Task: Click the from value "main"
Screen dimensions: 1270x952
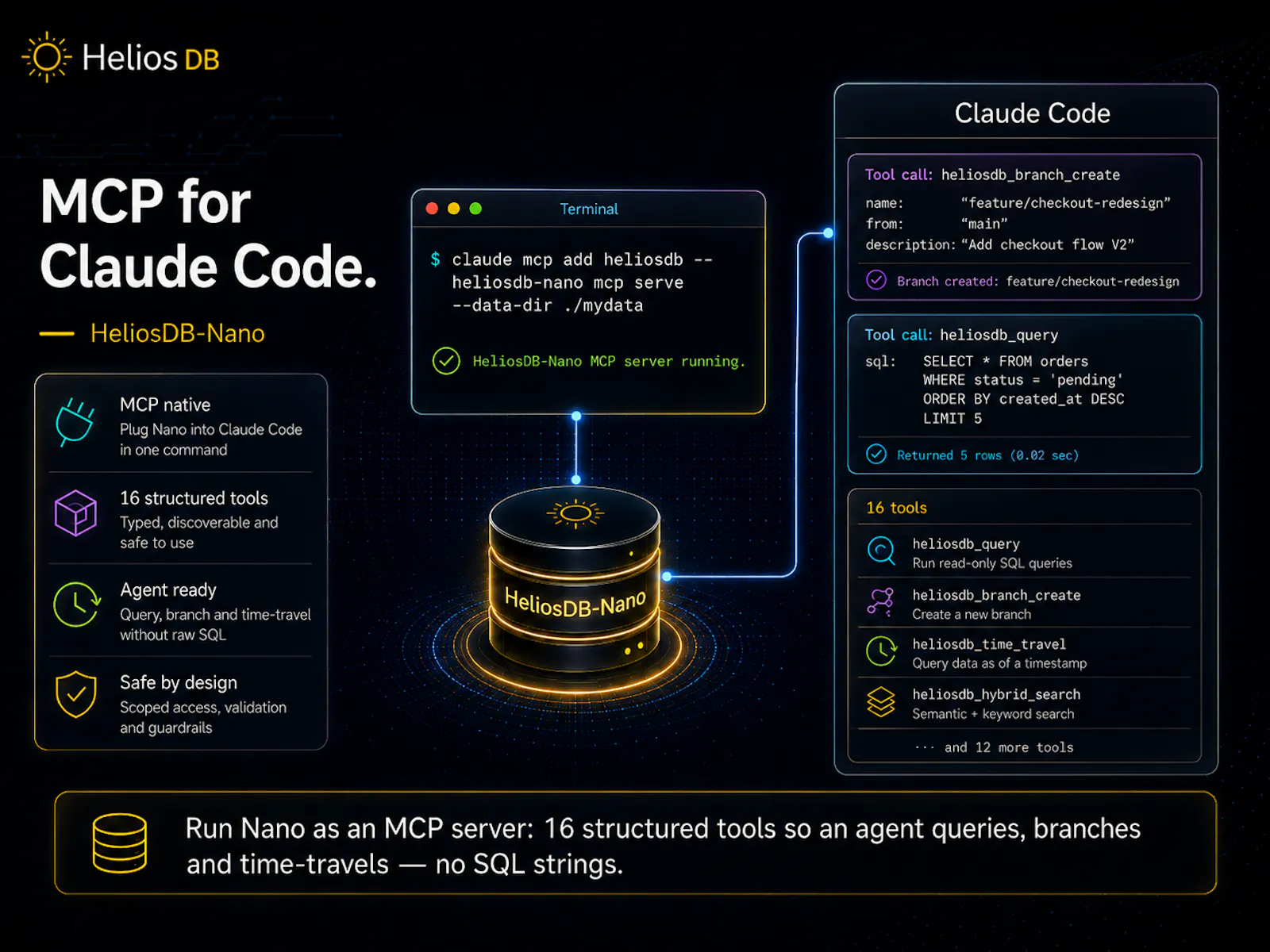Action: (x=984, y=224)
